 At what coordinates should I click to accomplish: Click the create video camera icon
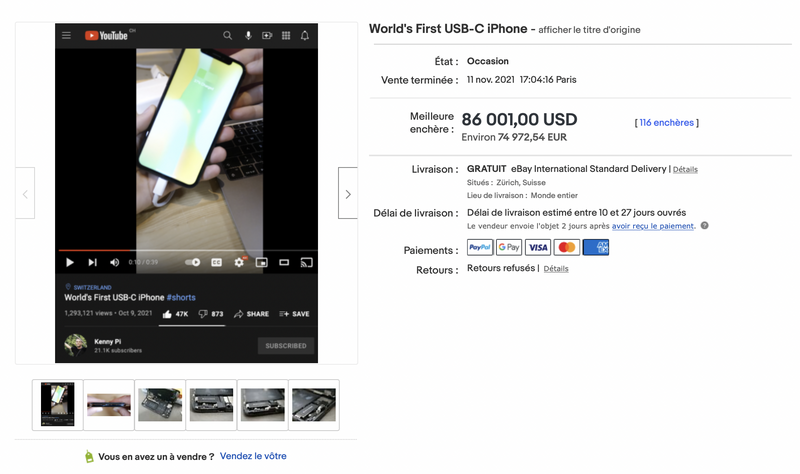(x=267, y=35)
